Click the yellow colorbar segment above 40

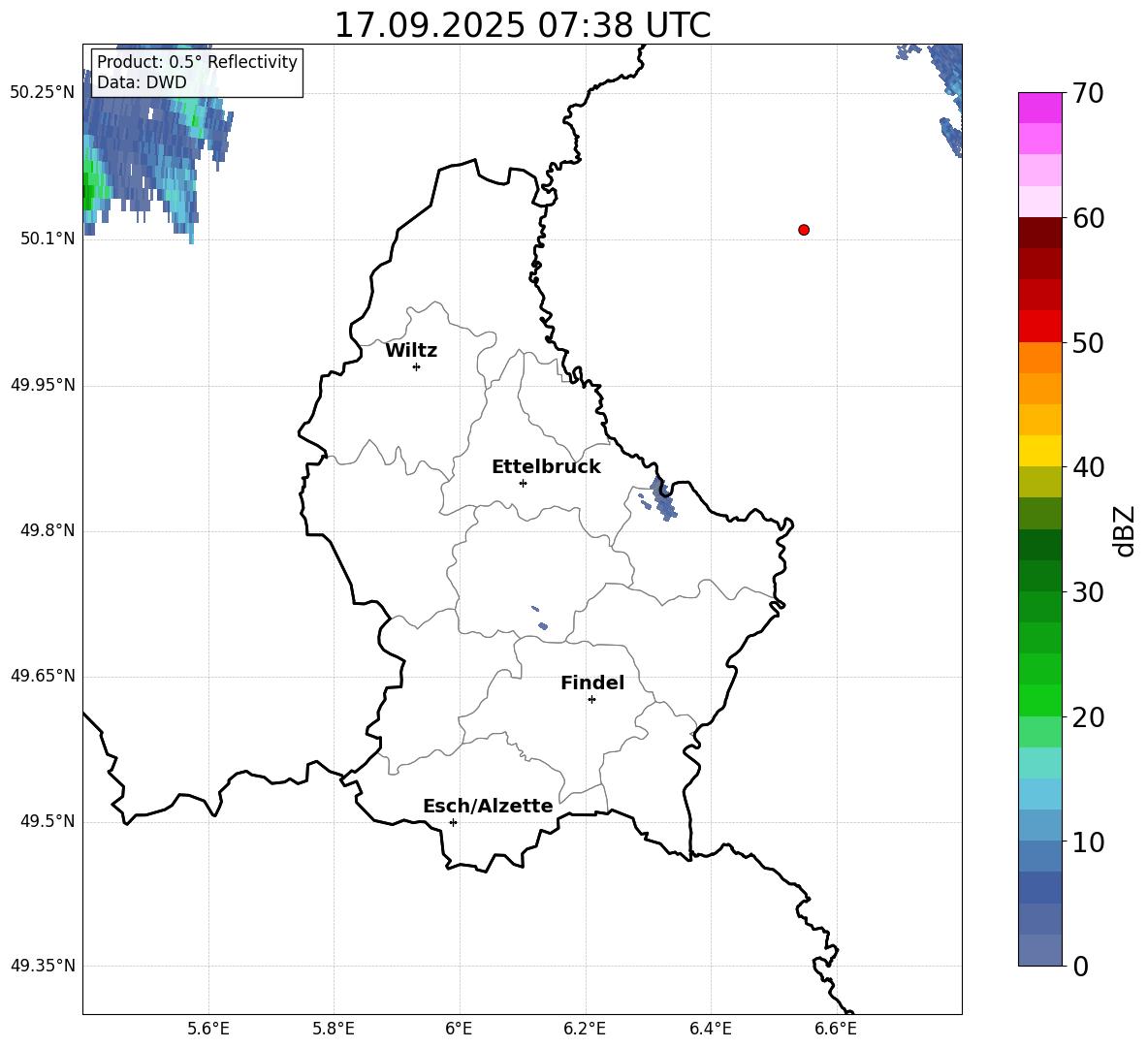1039,451
